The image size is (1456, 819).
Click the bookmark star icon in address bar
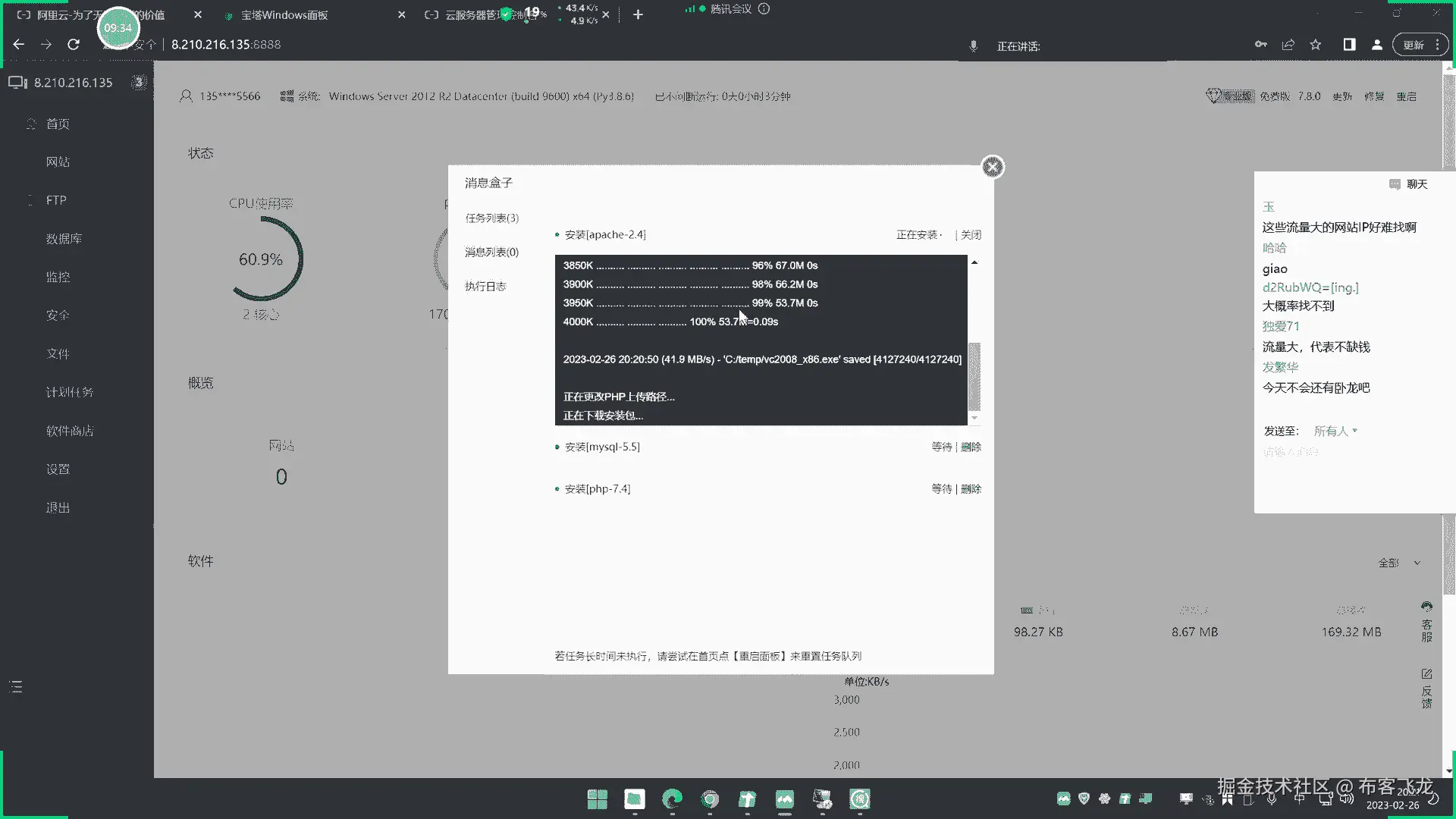coord(1316,45)
